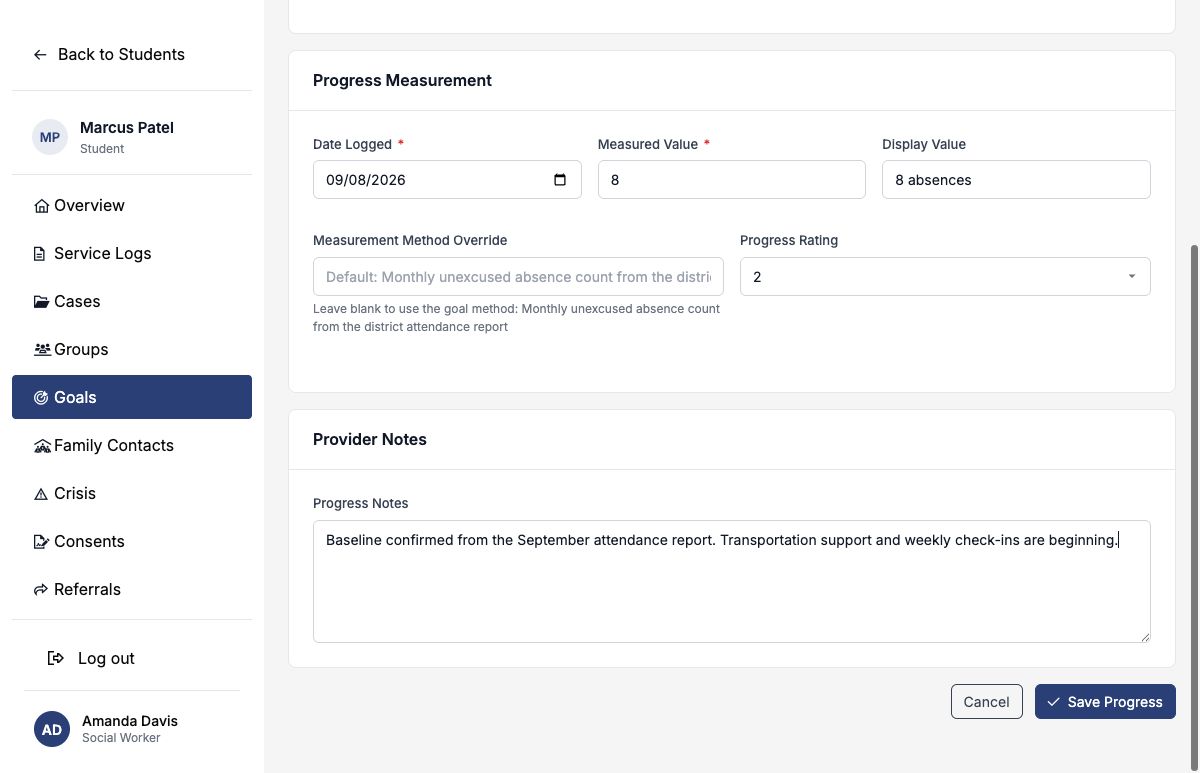The image size is (1200, 773).
Task: Open the Consents page
Action: 132,541
